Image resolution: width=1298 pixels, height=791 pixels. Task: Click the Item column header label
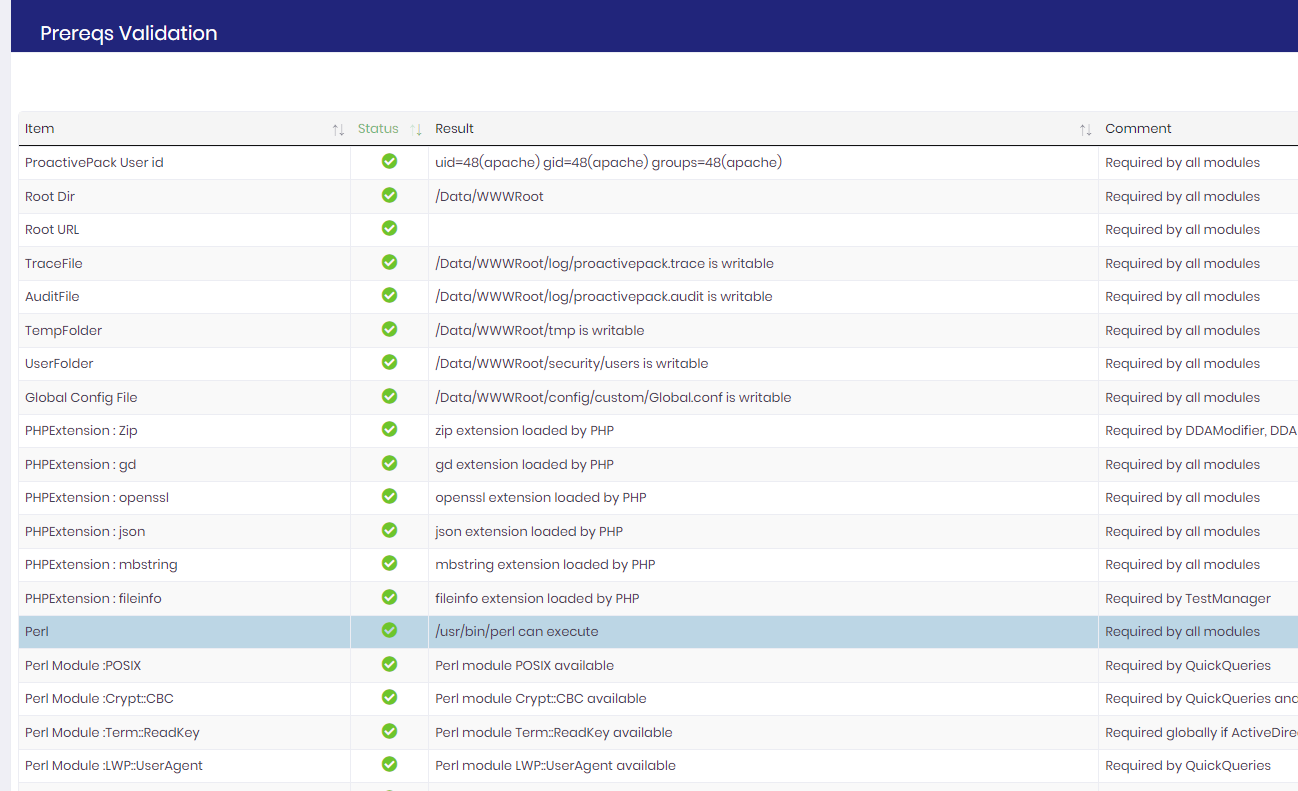[40, 129]
